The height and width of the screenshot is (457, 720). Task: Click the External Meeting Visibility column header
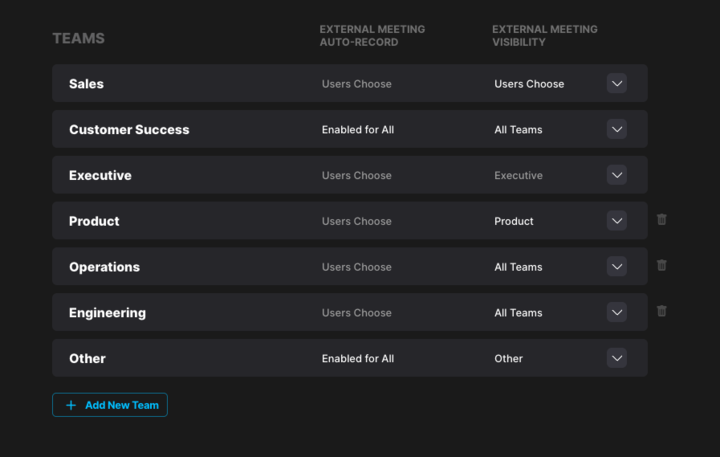545,36
